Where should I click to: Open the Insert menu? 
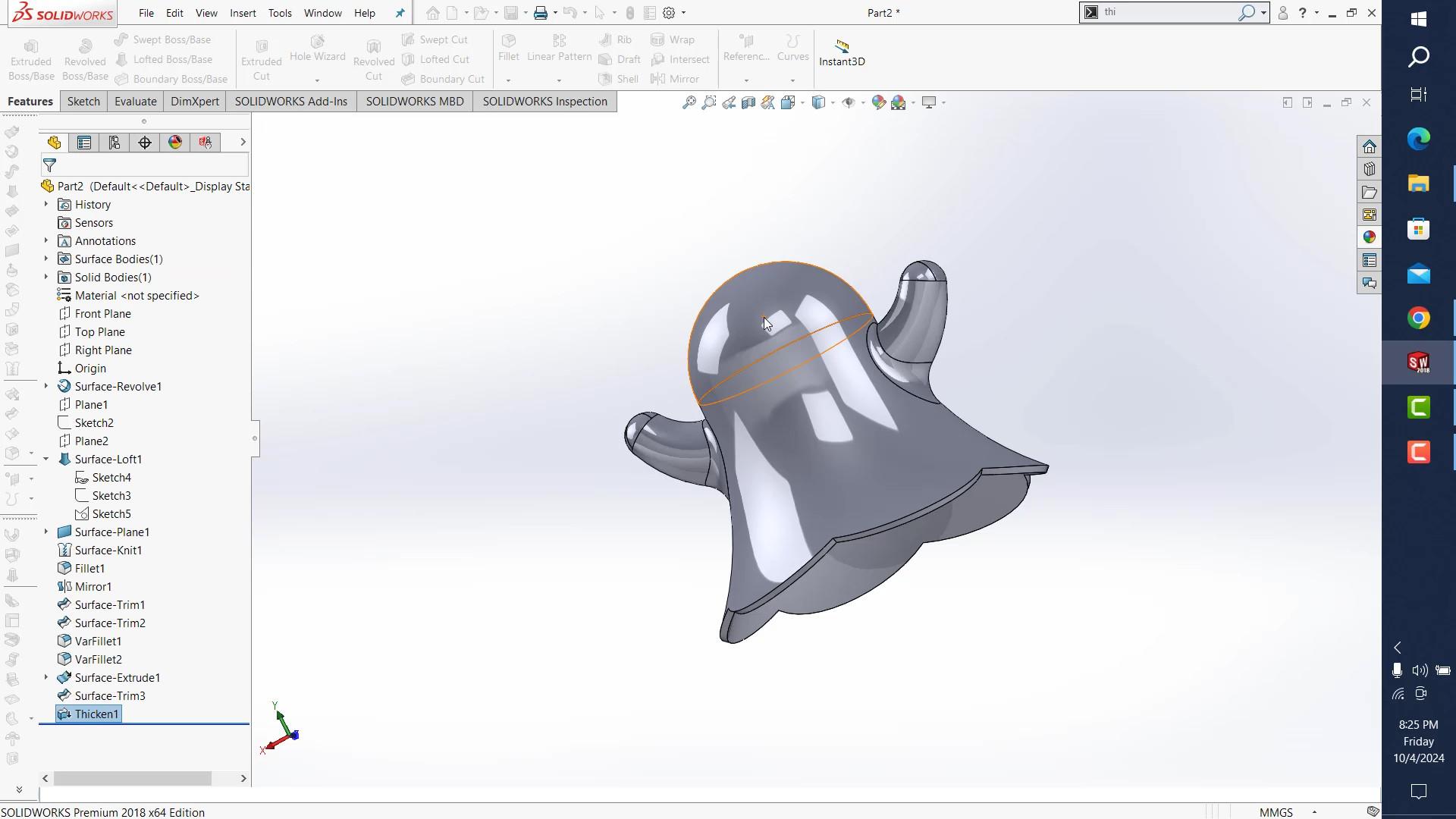pyautogui.click(x=243, y=13)
